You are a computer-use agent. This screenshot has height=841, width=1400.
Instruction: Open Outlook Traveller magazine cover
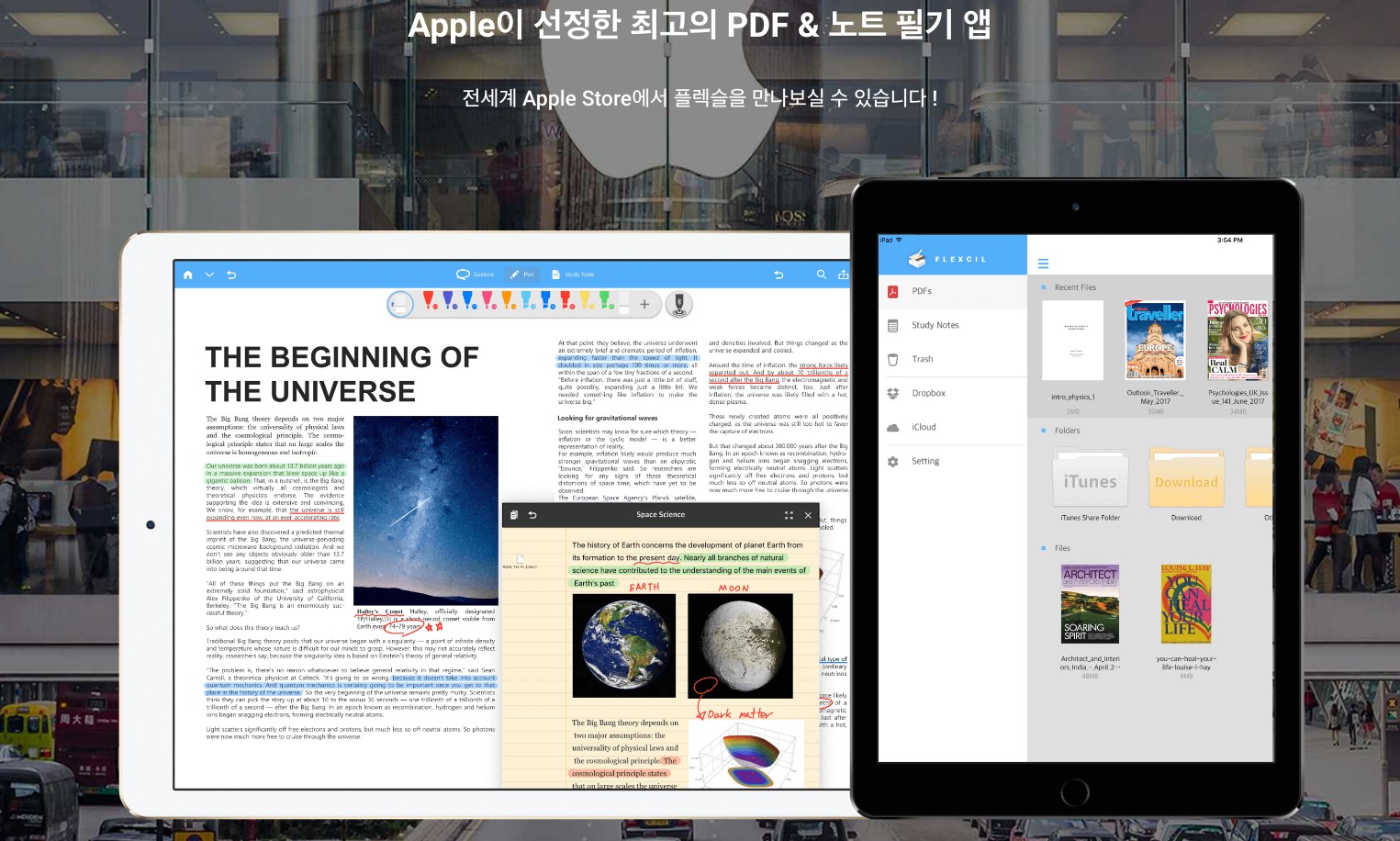tap(1156, 341)
